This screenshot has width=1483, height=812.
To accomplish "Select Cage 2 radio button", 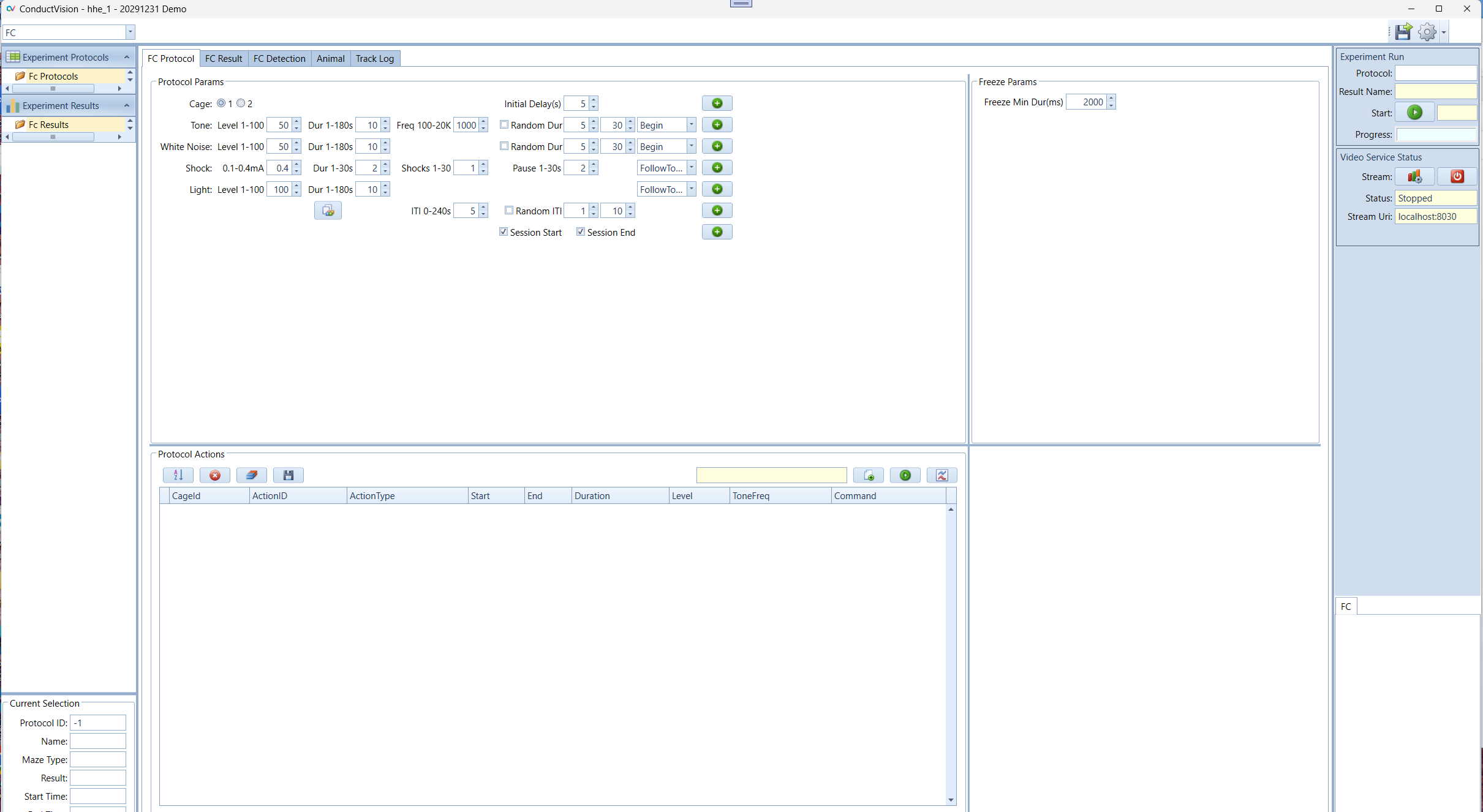I will (241, 103).
